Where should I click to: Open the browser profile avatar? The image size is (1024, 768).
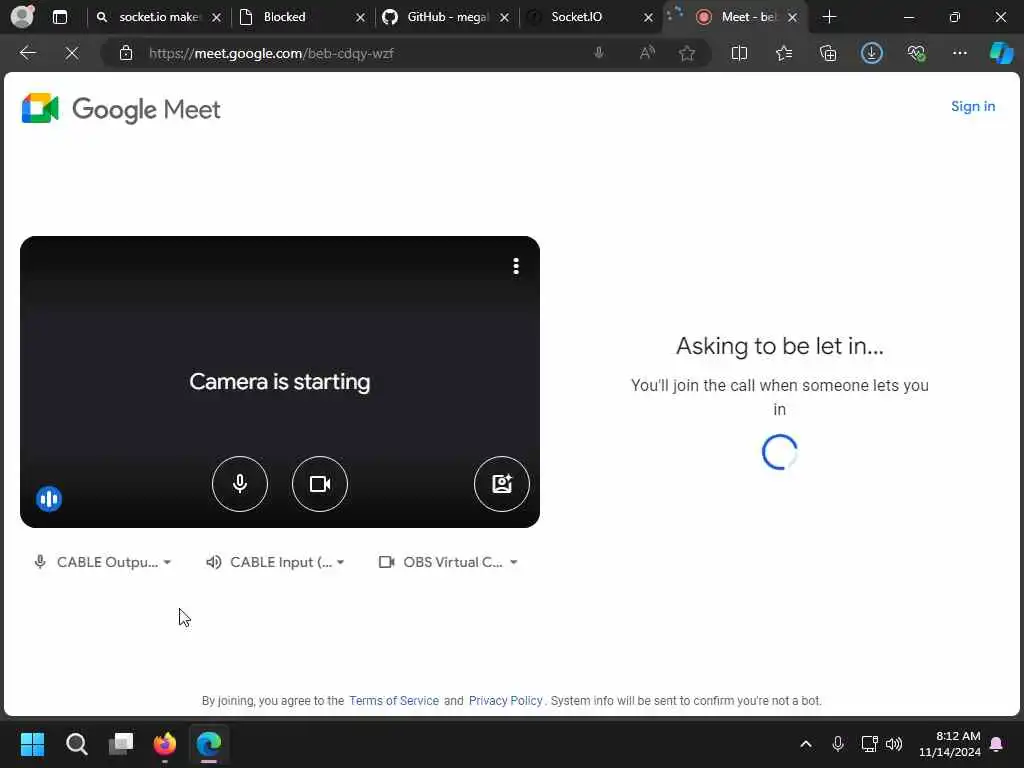tap(22, 16)
